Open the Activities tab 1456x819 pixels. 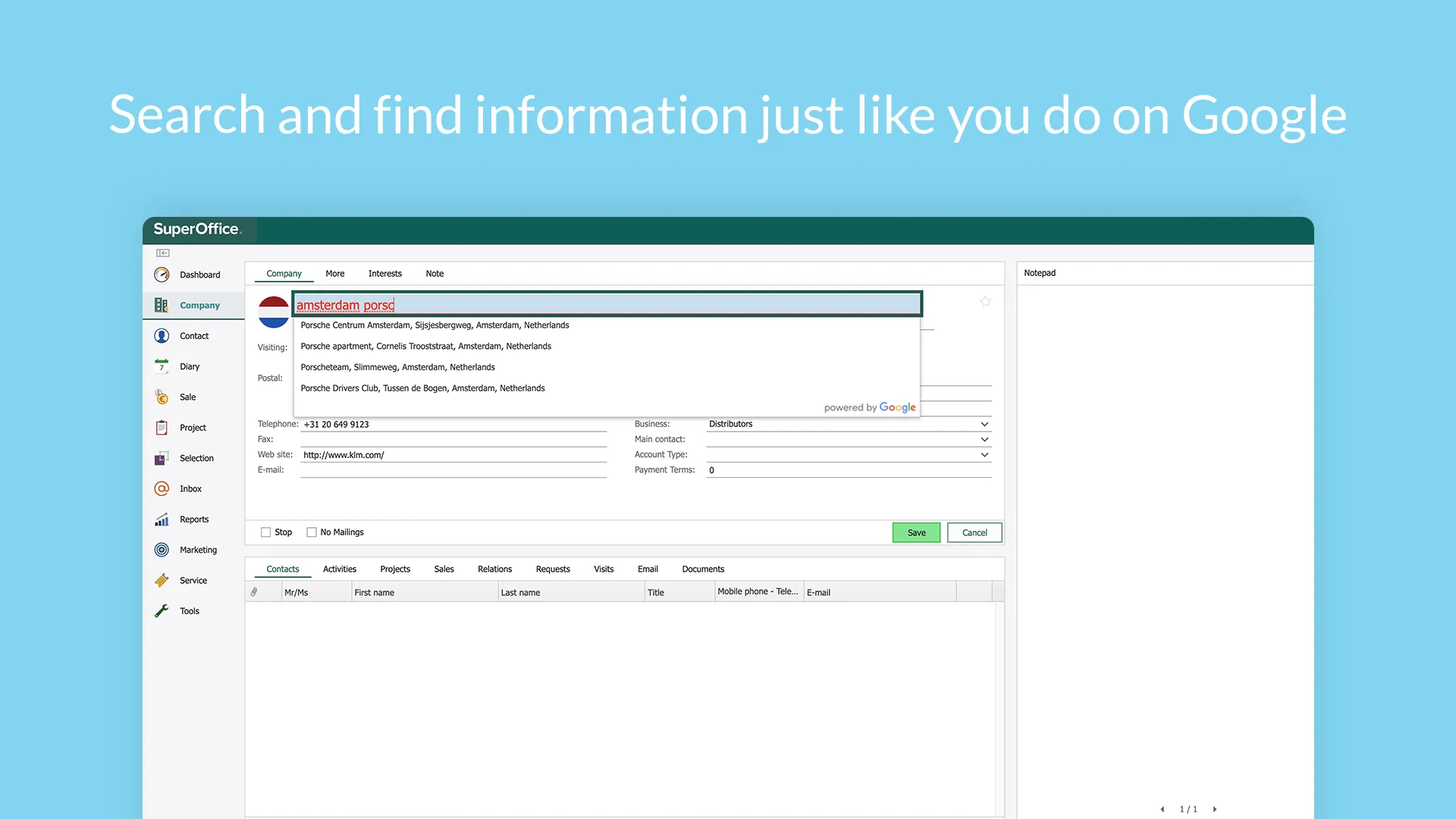point(339,570)
